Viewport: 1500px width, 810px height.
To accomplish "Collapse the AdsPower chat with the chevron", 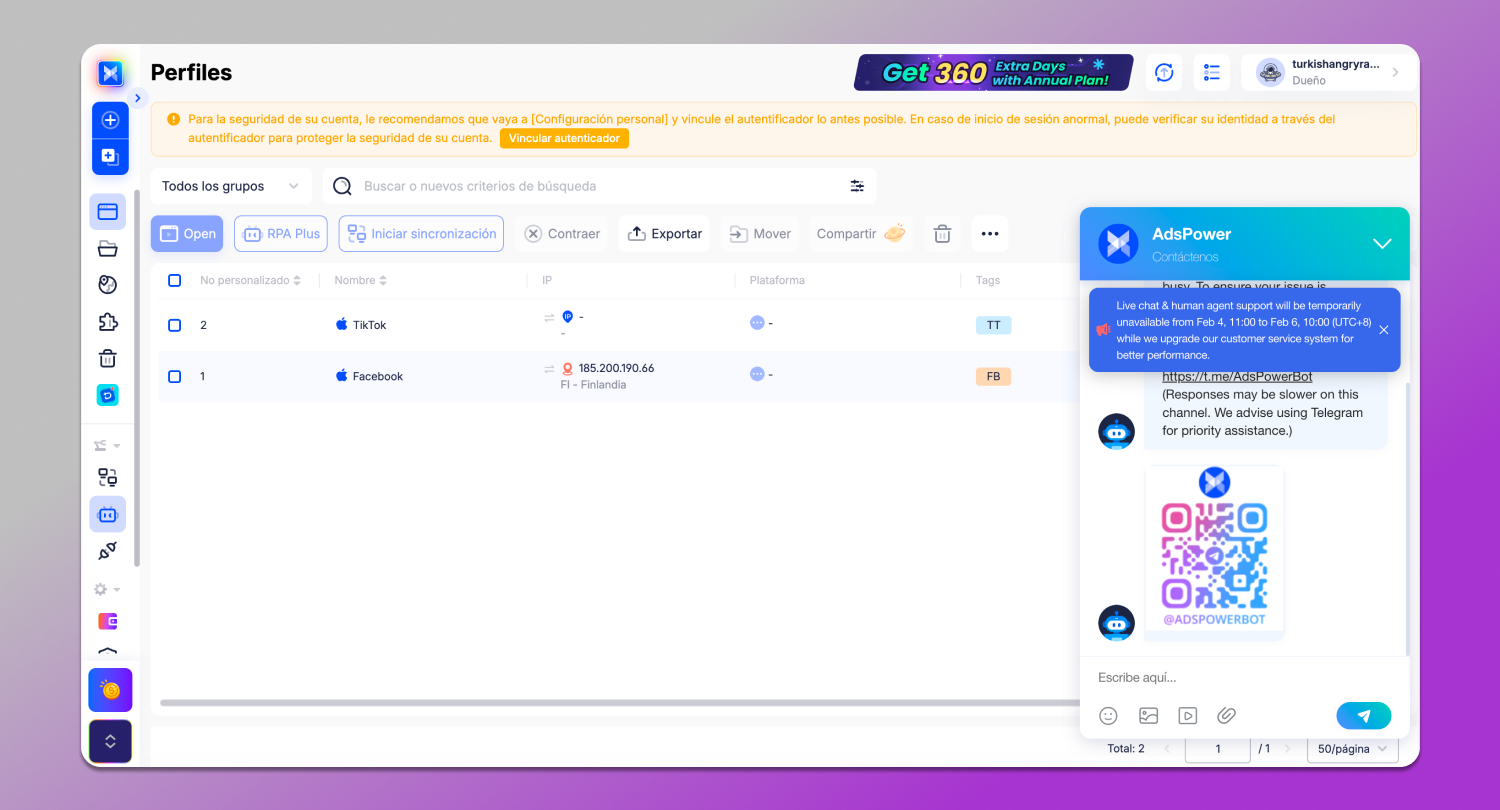I will pyautogui.click(x=1383, y=243).
